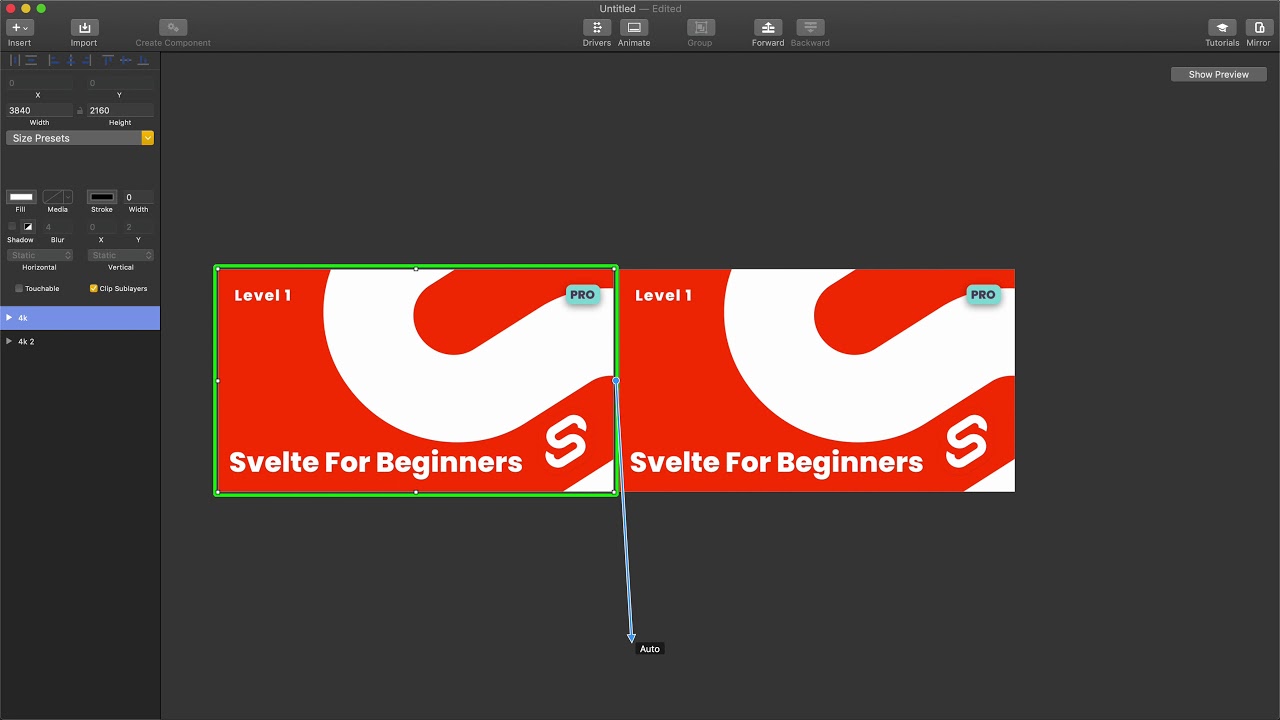
Task: Open Horizontal Static scroll dropdown
Action: [x=40, y=255]
